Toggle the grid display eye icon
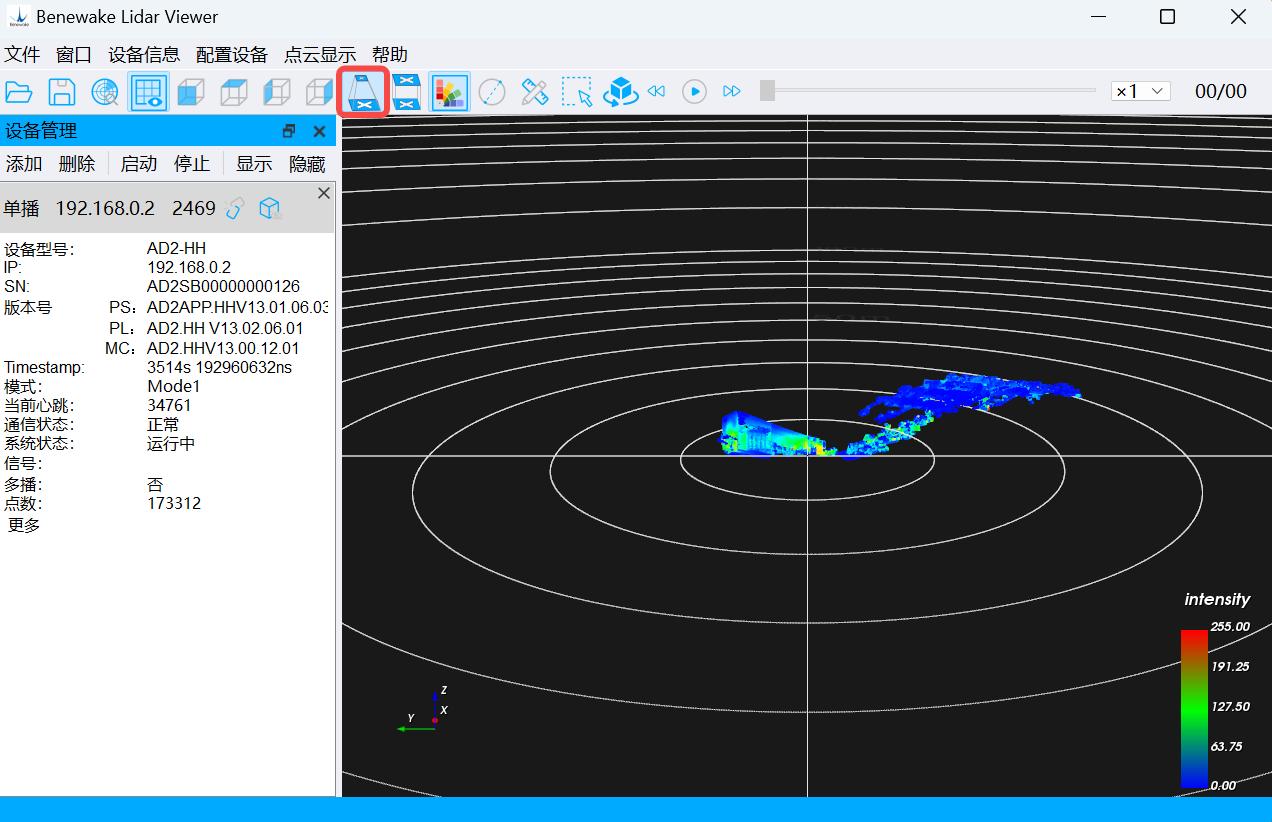The height and width of the screenshot is (822, 1272). [x=148, y=92]
